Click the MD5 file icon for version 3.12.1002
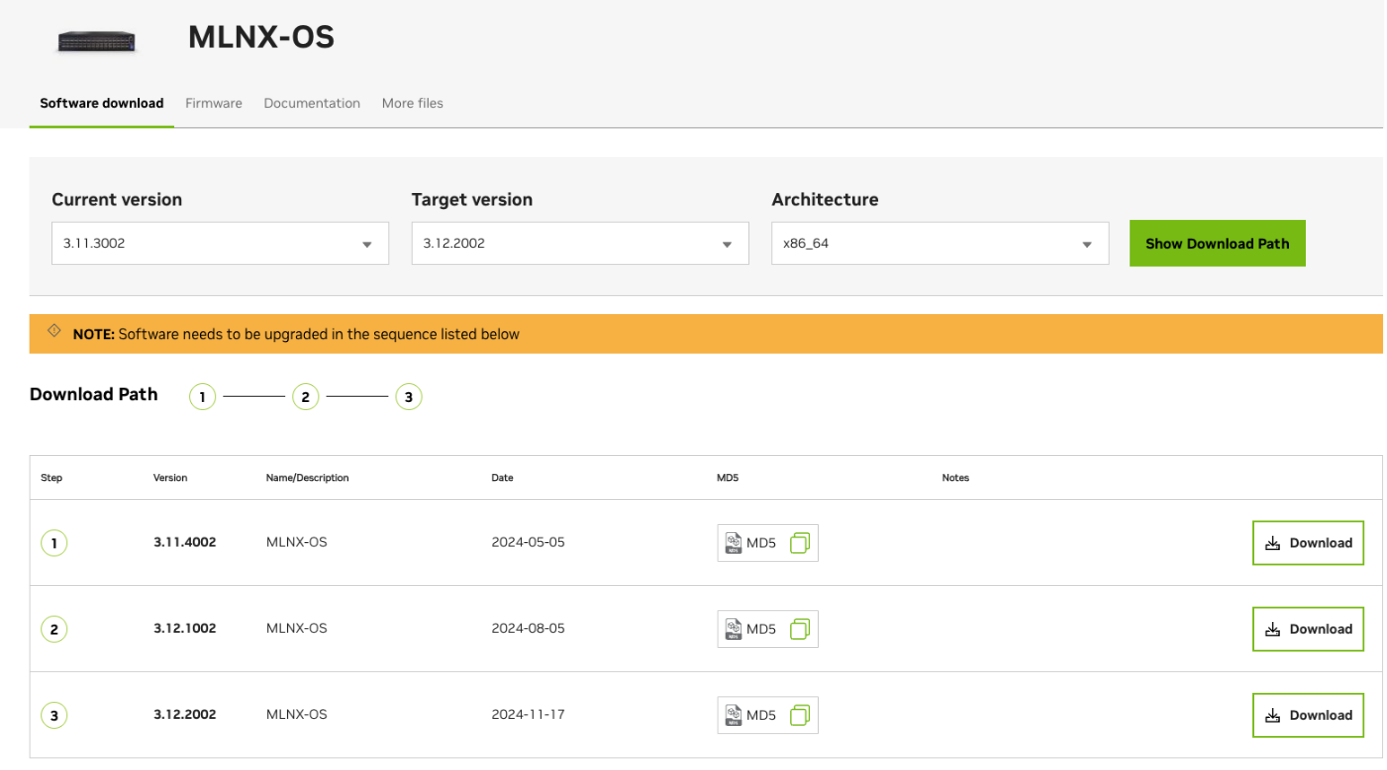Viewport: 1387px width, 770px height. click(x=734, y=629)
